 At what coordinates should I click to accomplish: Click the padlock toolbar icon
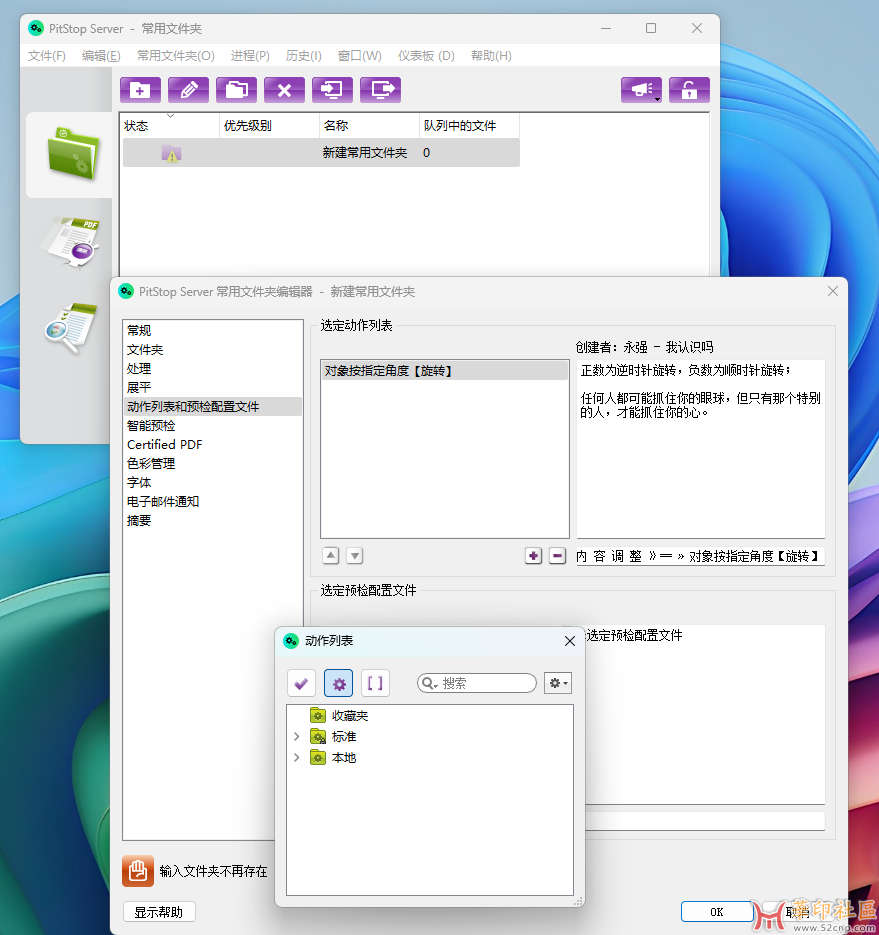point(689,90)
